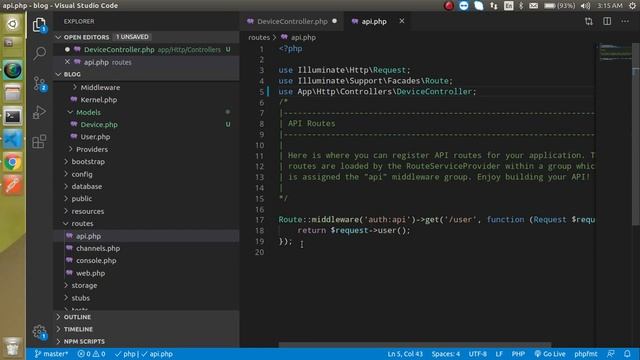Viewport: 640px width, 360px height.
Task: Open the battery indicator in top panel
Action: (559, 6)
